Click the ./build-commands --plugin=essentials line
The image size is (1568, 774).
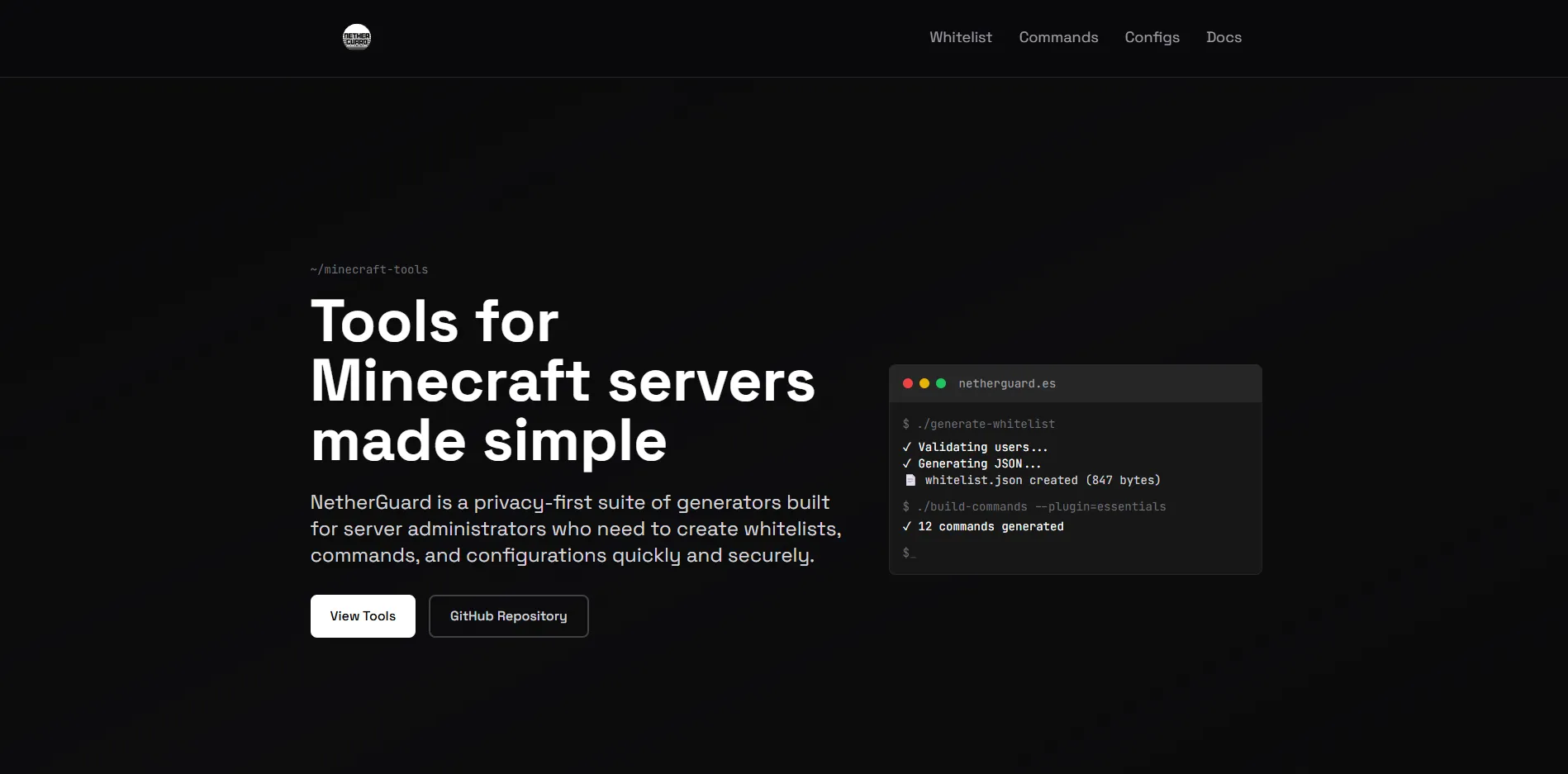1034,506
